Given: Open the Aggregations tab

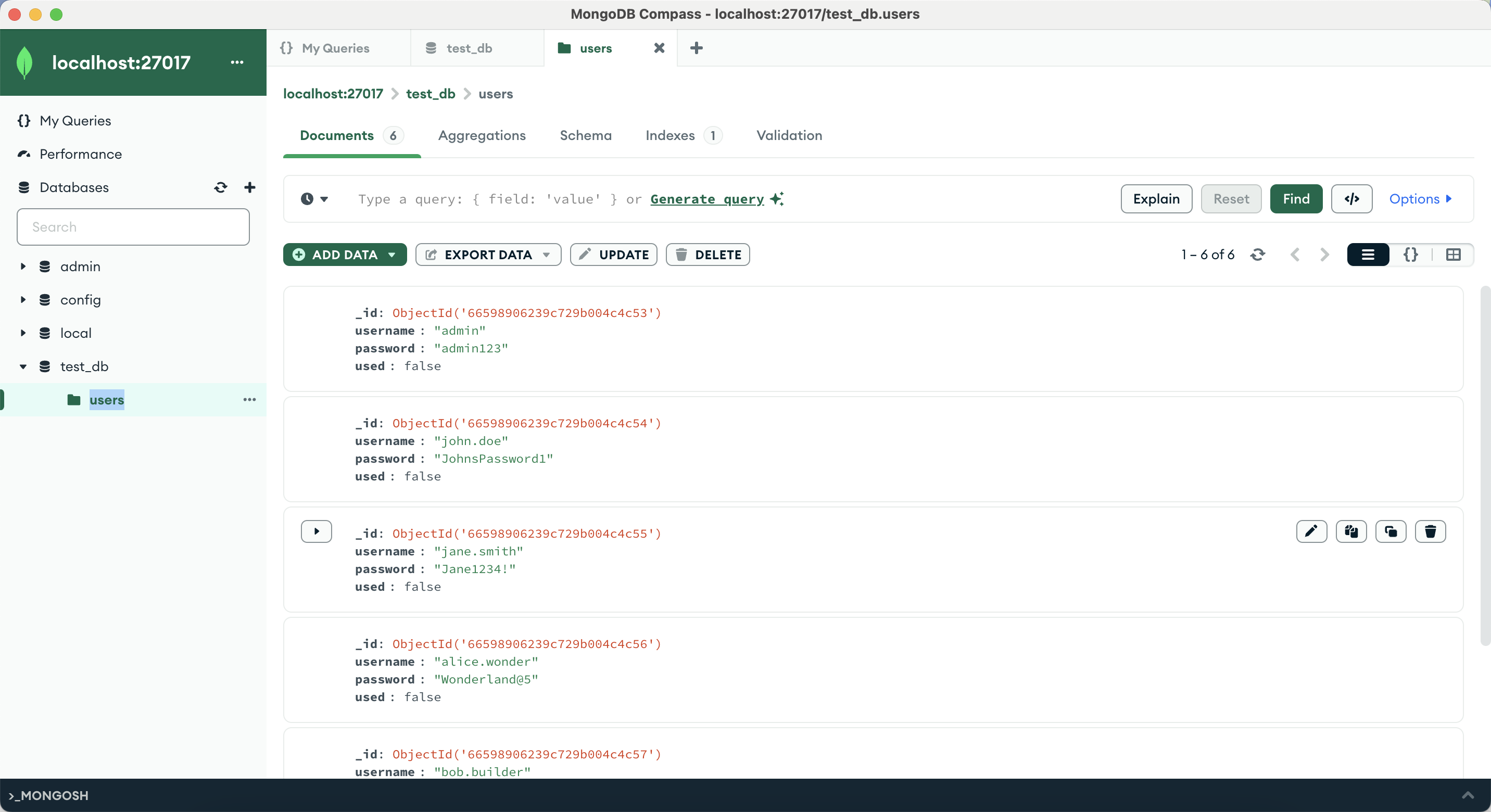Looking at the screenshot, I should (x=482, y=135).
